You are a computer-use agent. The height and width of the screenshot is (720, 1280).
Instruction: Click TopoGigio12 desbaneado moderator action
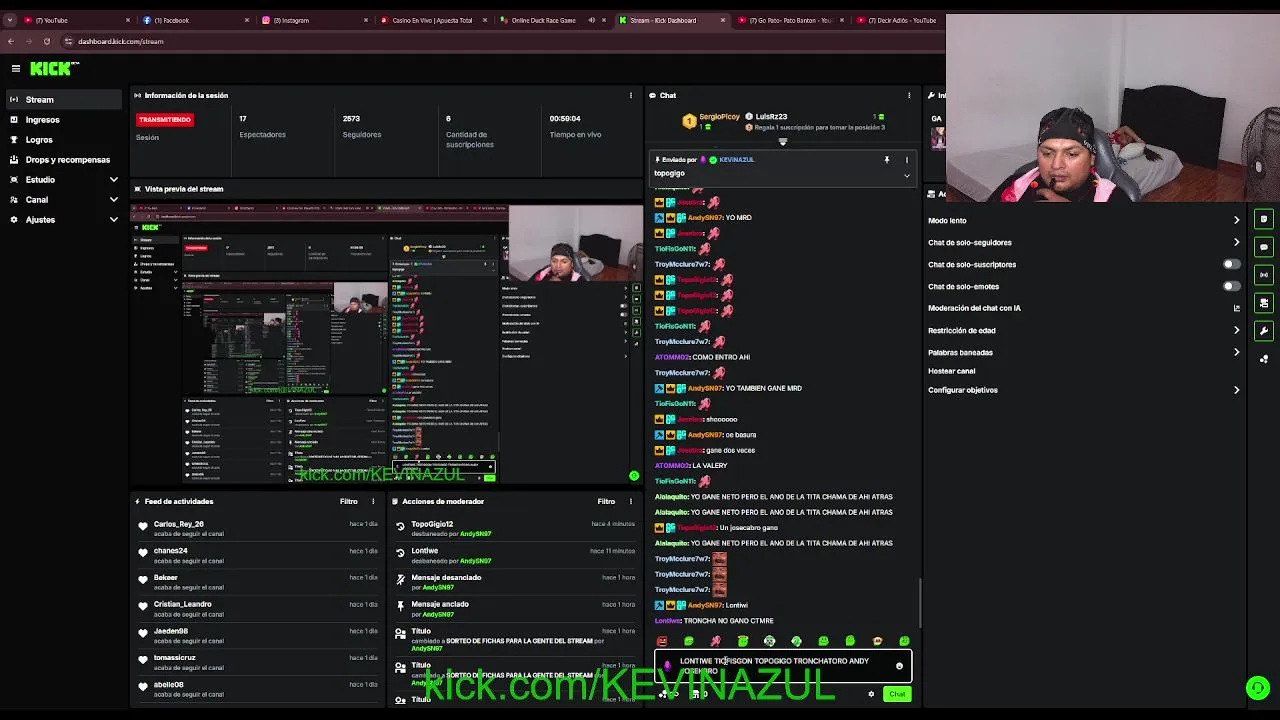click(x=515, y=528)
